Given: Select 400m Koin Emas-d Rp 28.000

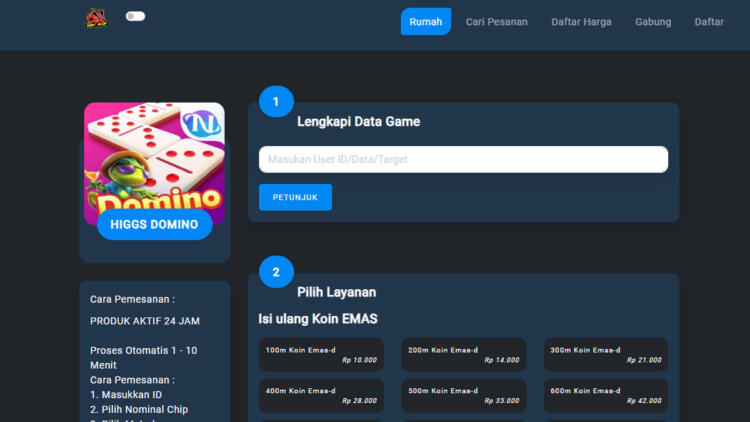Looking at the screenshot, I should [x=321, y=395].
